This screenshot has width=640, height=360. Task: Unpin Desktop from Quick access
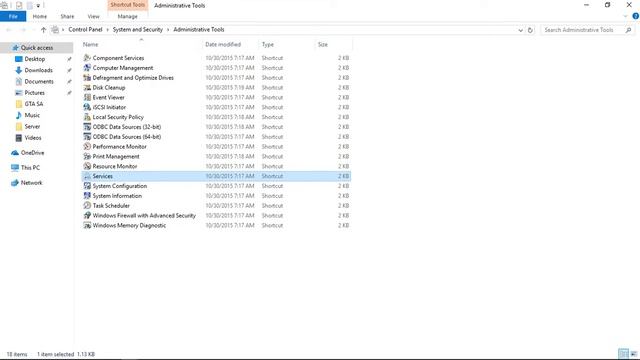point(69,59)
